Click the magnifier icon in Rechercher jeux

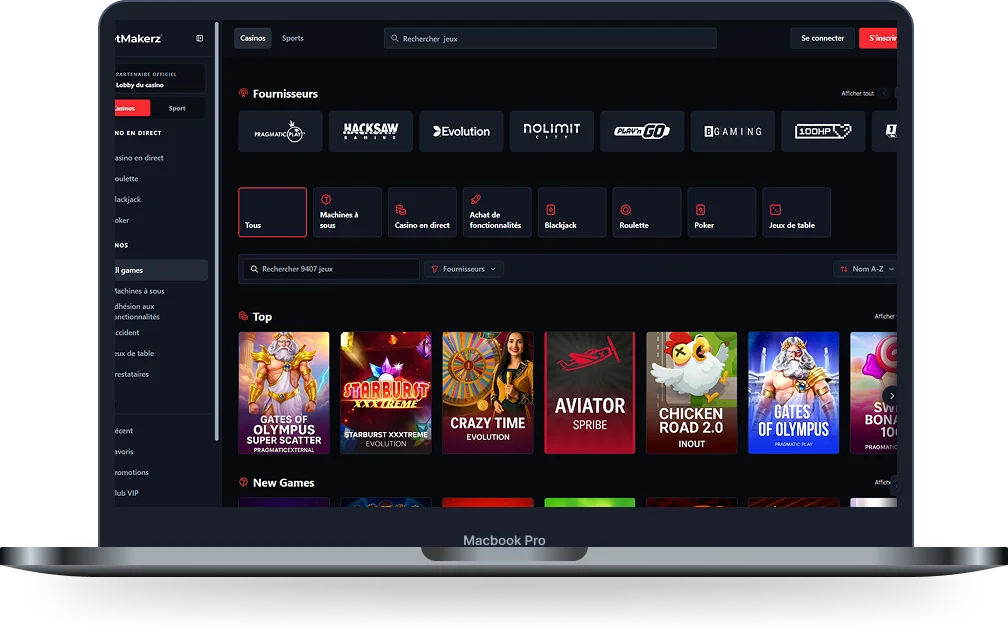click(395, 39)
